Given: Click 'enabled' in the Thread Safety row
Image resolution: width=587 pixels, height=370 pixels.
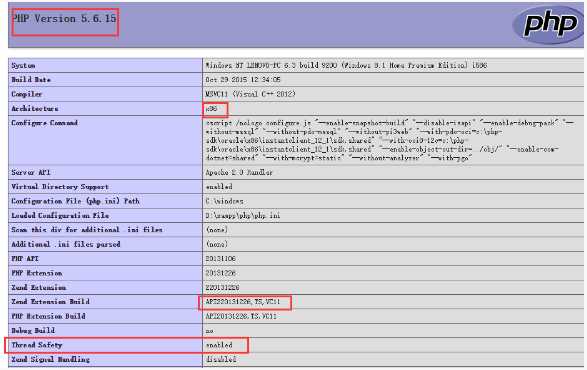Looking at the screenshot, I should click(219, 345).
